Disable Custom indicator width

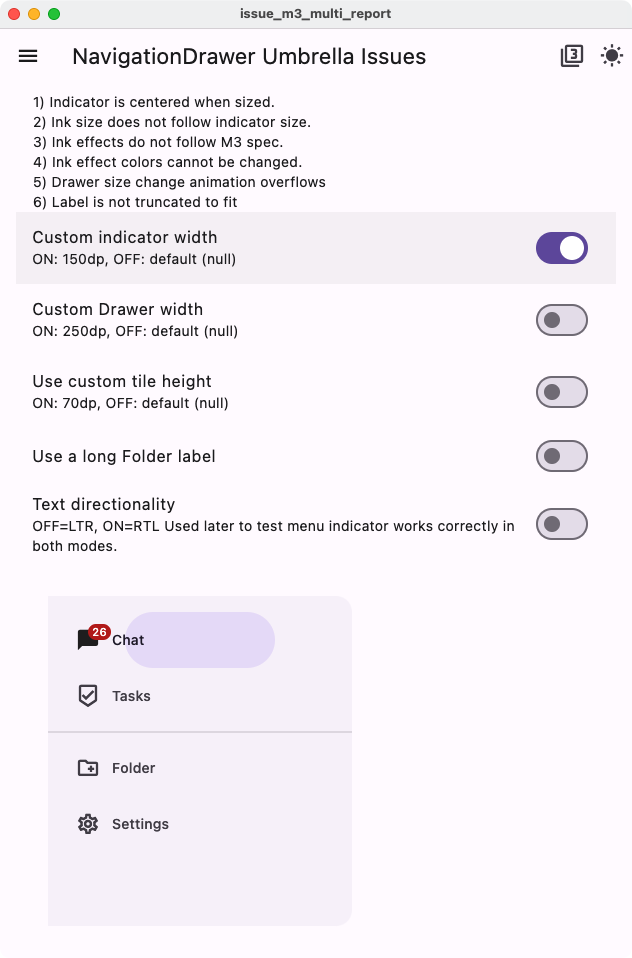pos(561,247)
